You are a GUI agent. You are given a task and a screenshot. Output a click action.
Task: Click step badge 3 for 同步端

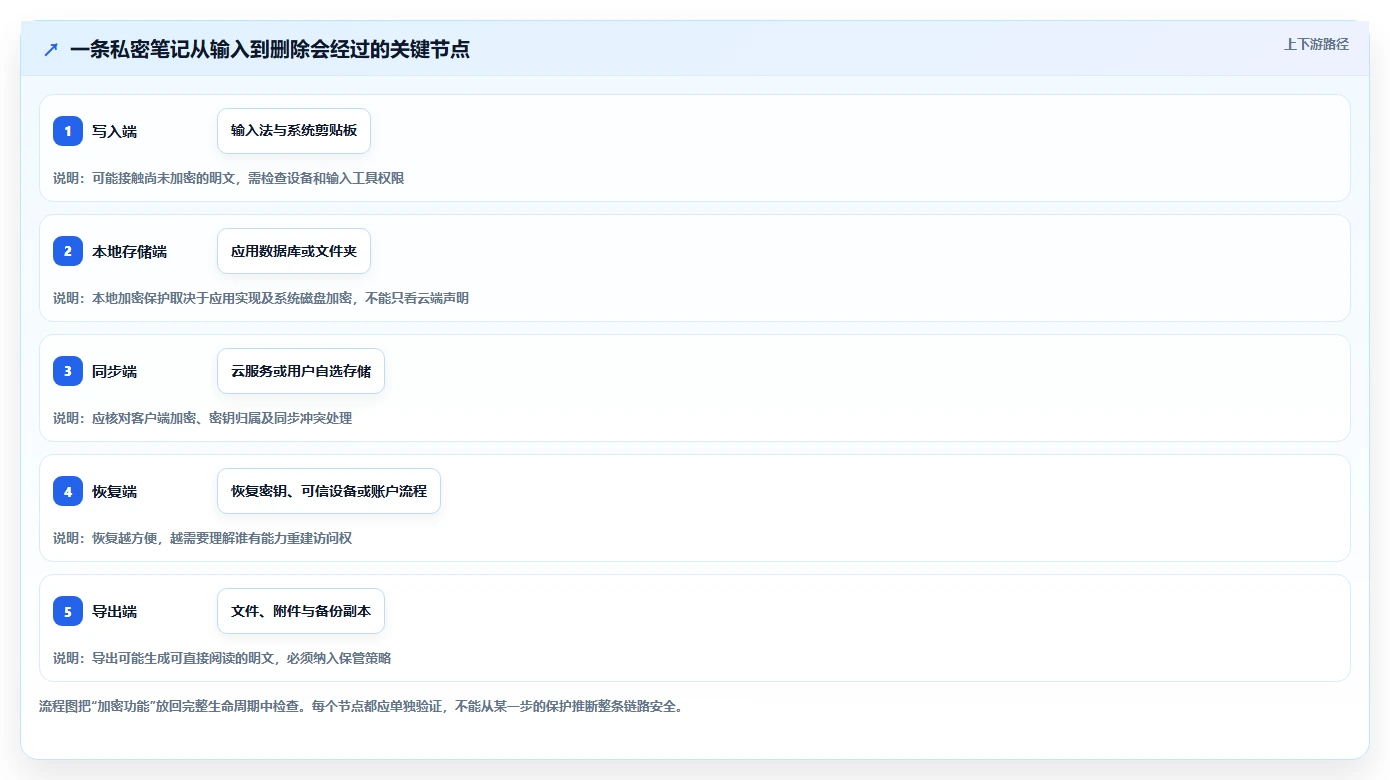tap(68, 371)
